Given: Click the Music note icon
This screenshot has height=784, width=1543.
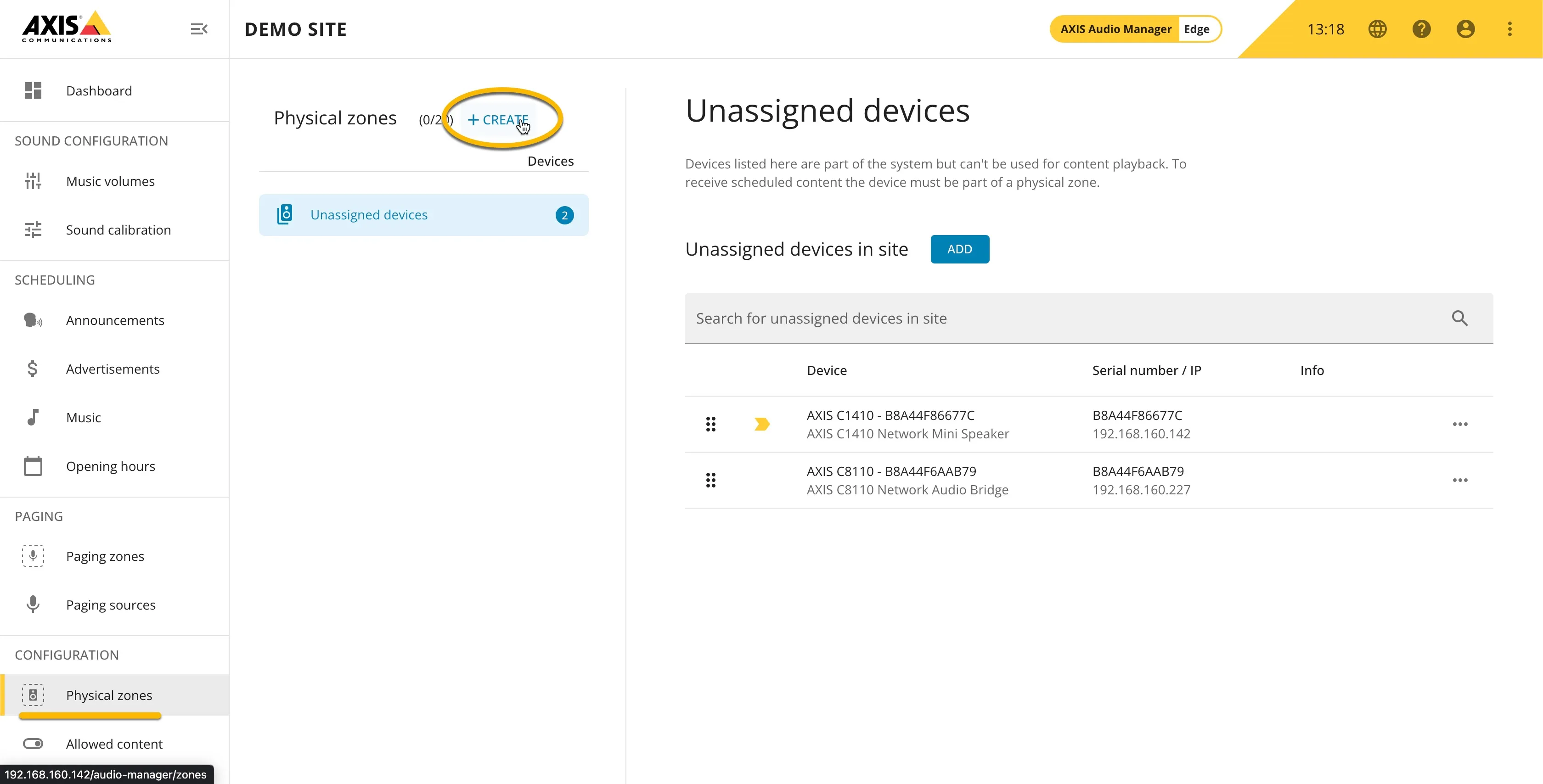Looking at the screenshot, I should coord(33,417).
